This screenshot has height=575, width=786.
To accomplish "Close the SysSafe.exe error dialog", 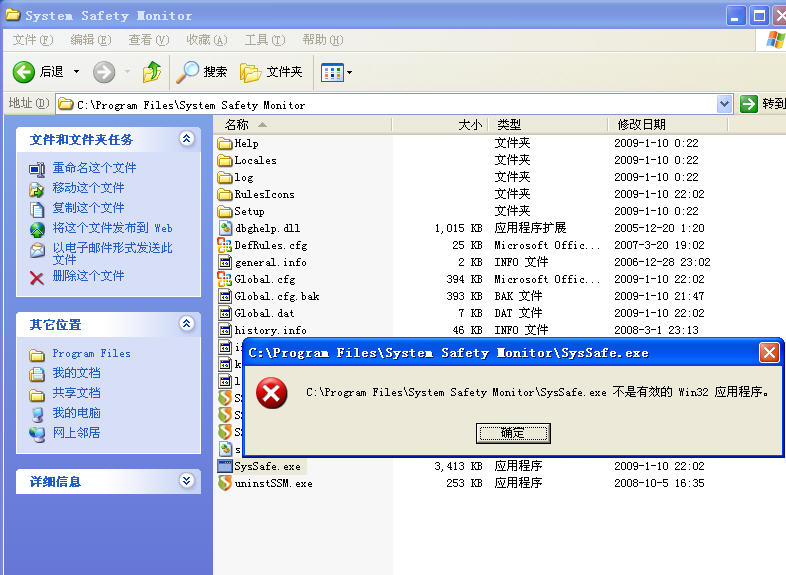I will [x=768, y=352].
